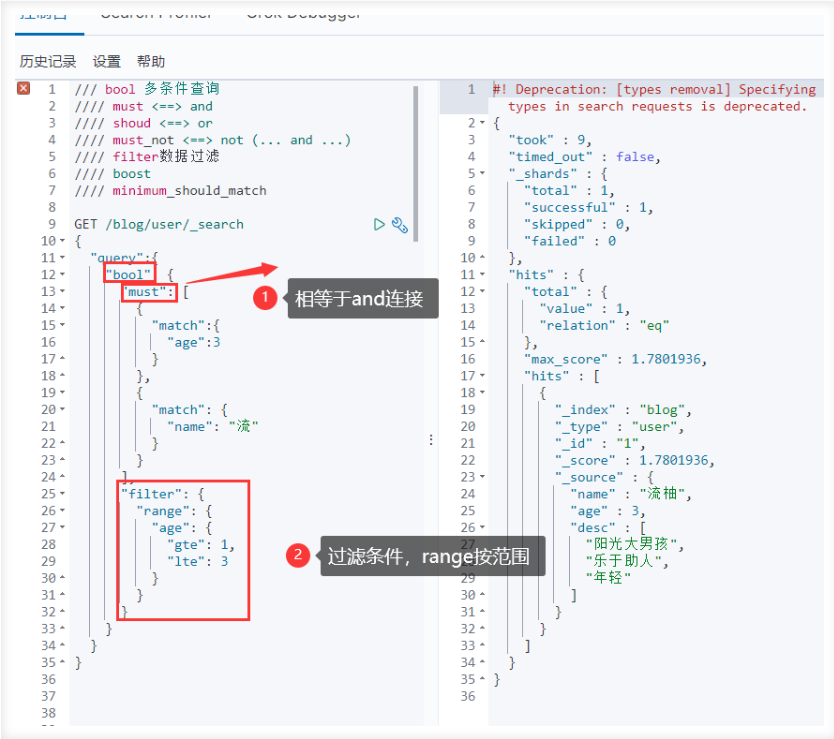Viewport: 834px width, 739px height.
Task: Open the 设置 settings menu
Action: (x=107, y=62)
